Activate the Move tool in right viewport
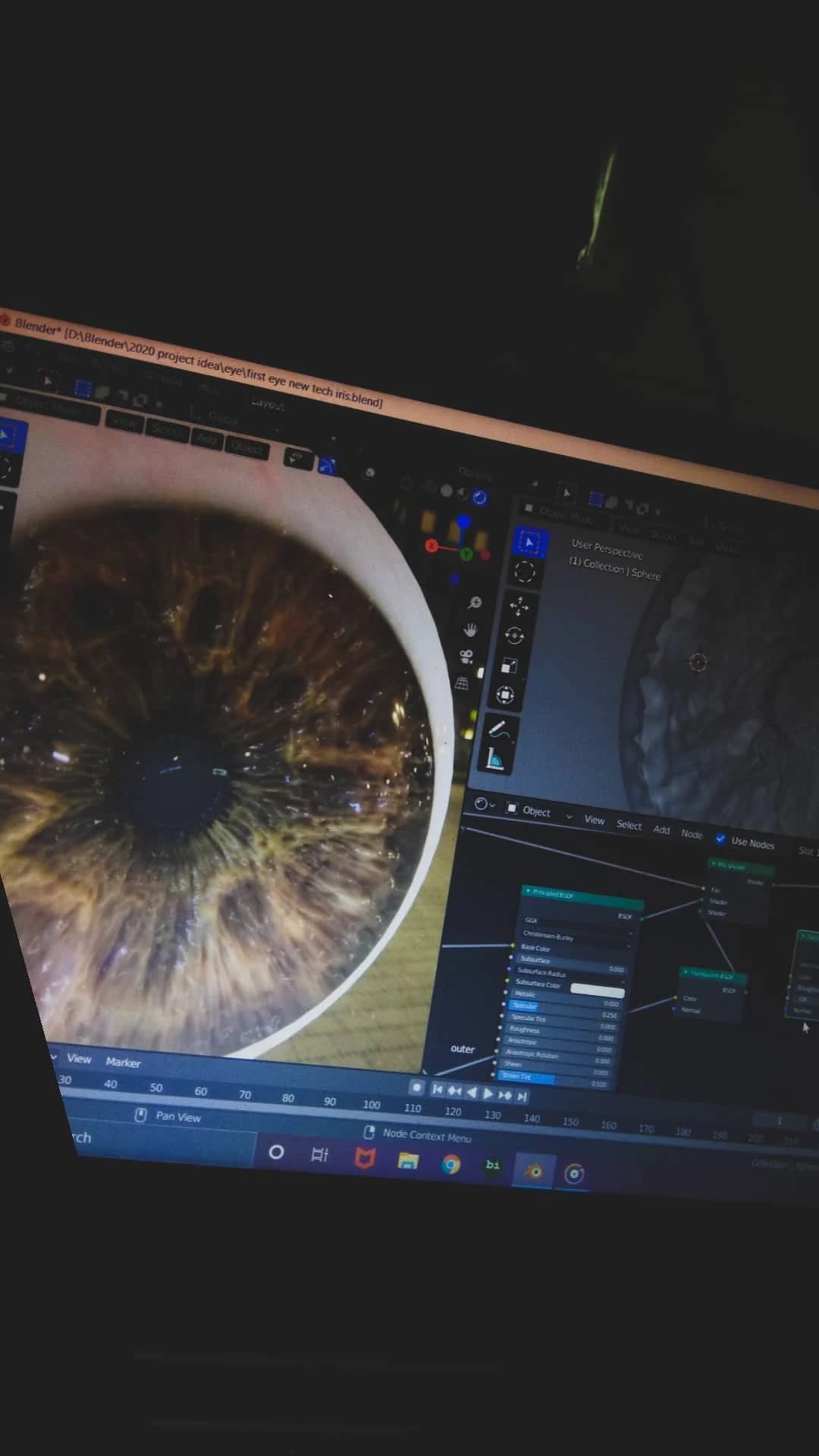 (x=519, y=607)
